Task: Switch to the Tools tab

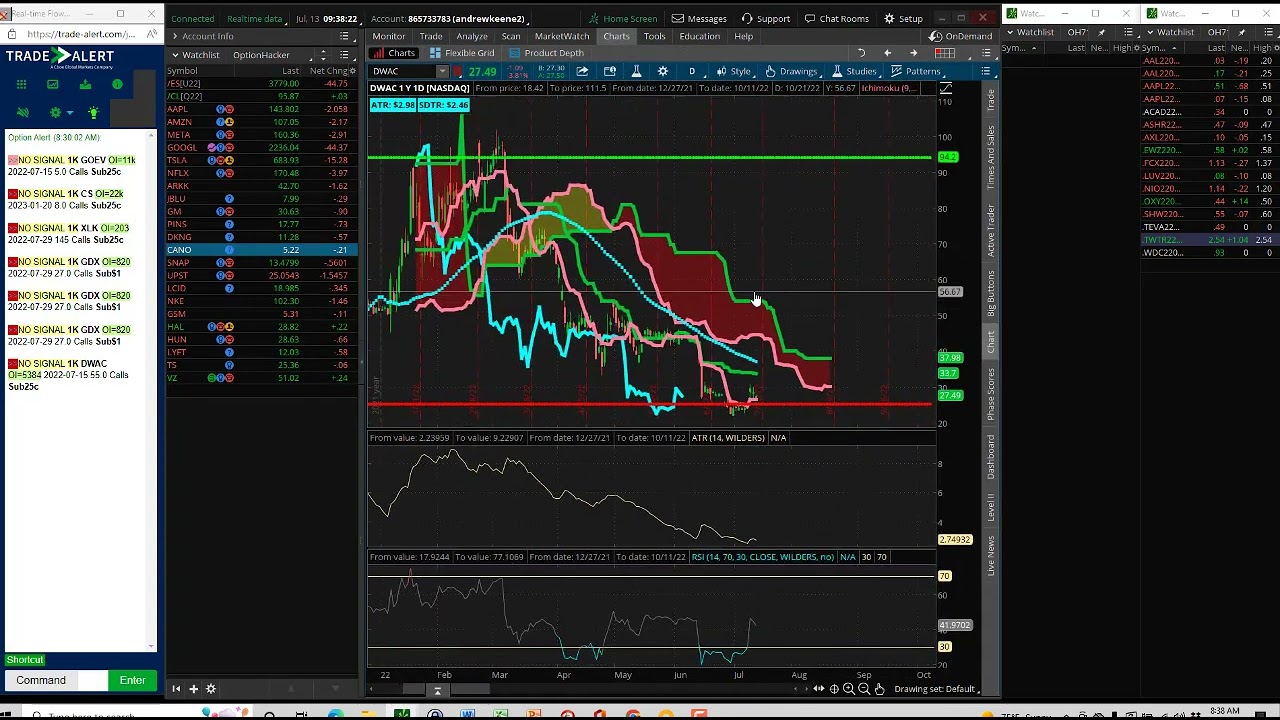Action: coord(654,36)
